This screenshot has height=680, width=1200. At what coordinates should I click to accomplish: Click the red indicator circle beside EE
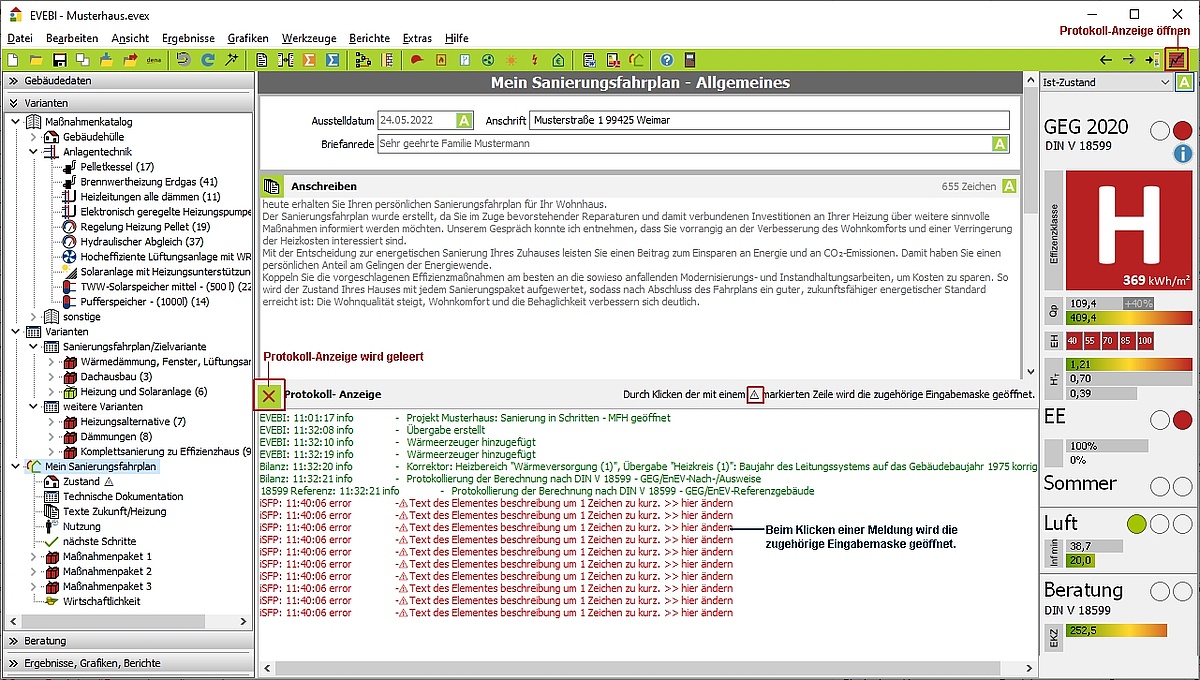tap(1182, 420)
